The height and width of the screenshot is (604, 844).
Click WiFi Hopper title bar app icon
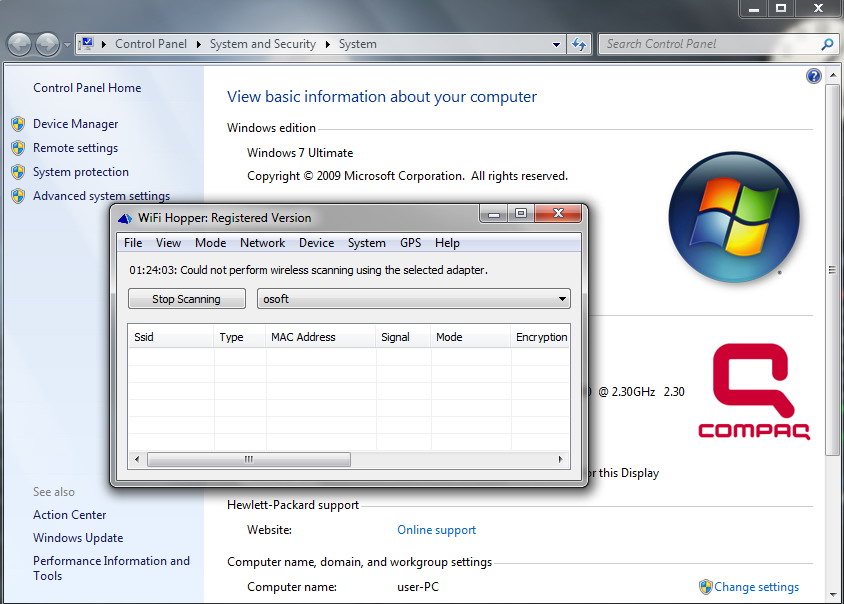click(x=125, y=218)
